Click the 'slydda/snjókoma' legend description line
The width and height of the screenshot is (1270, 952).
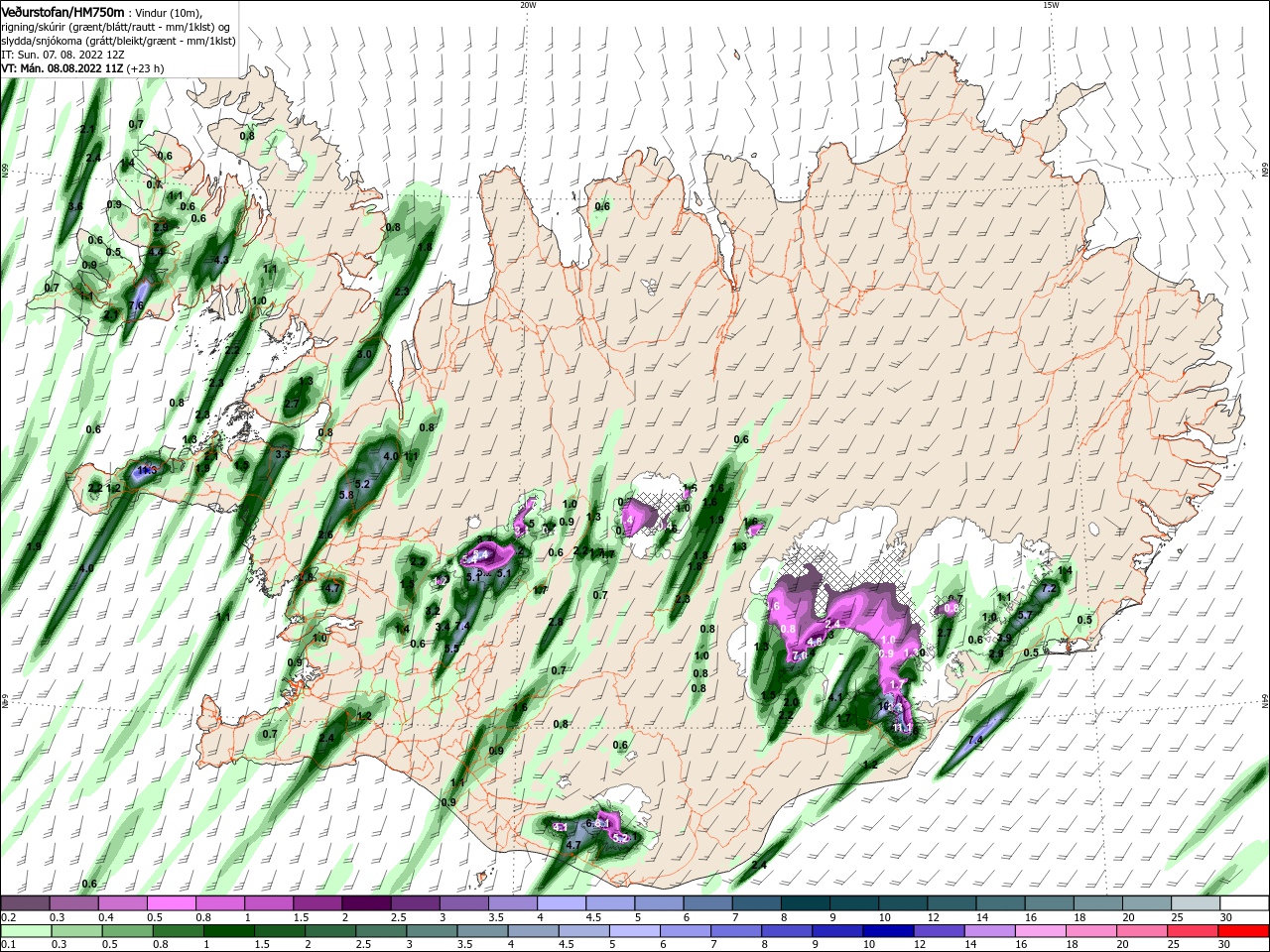pyautogui.click(x=118, y=41)
